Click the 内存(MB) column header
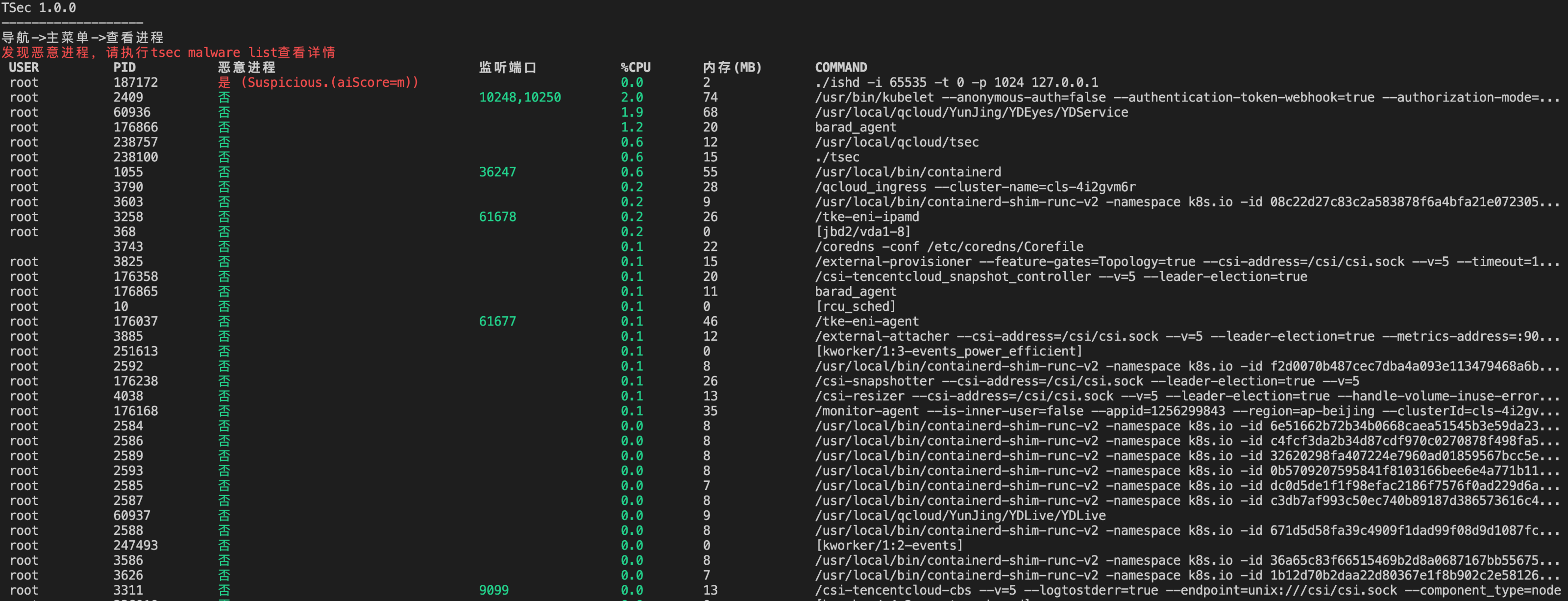 tap(732, 67)
